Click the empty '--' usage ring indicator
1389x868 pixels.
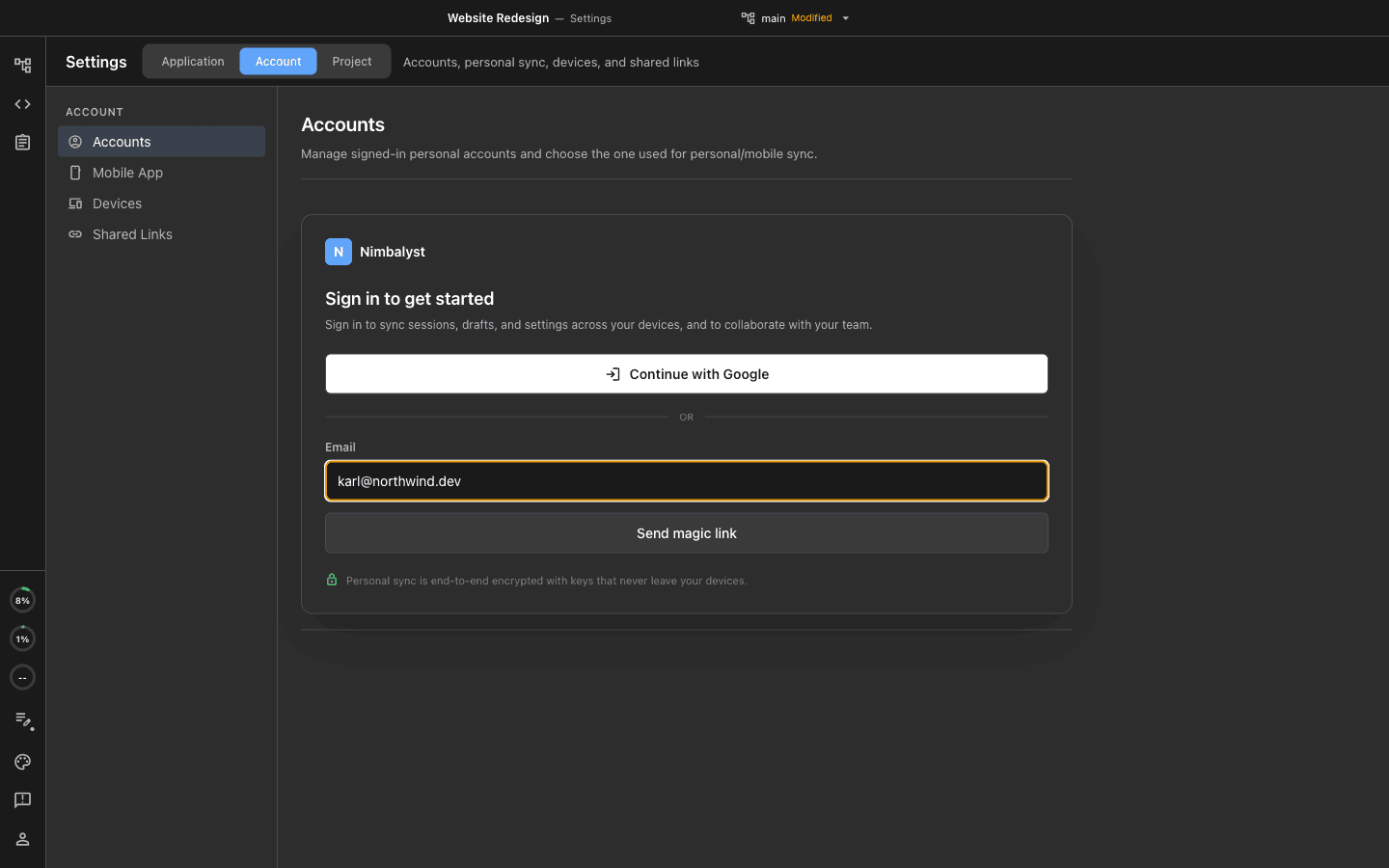tap(22, 677)
